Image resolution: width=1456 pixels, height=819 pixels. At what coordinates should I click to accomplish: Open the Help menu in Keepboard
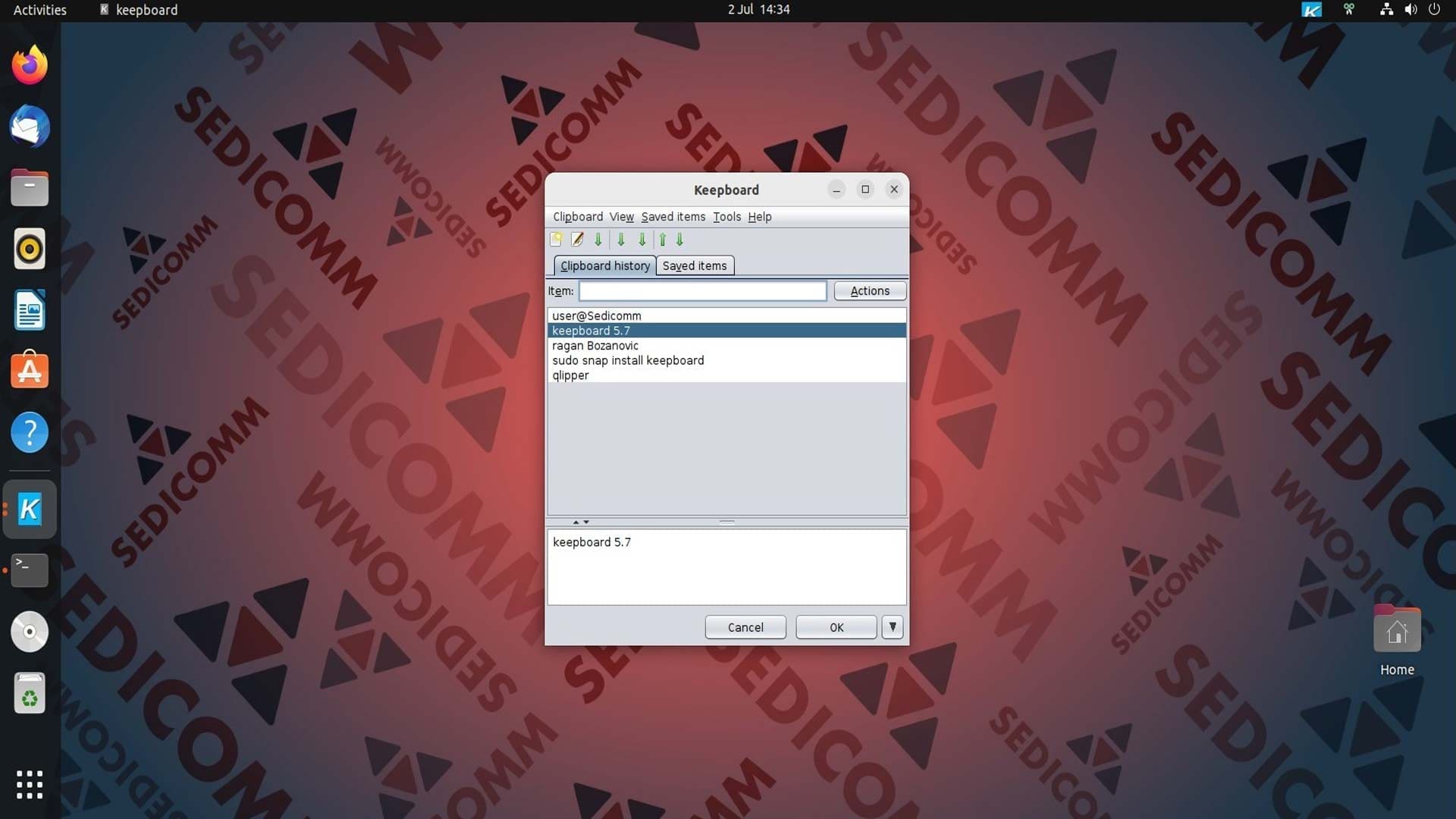coord(759,217)
